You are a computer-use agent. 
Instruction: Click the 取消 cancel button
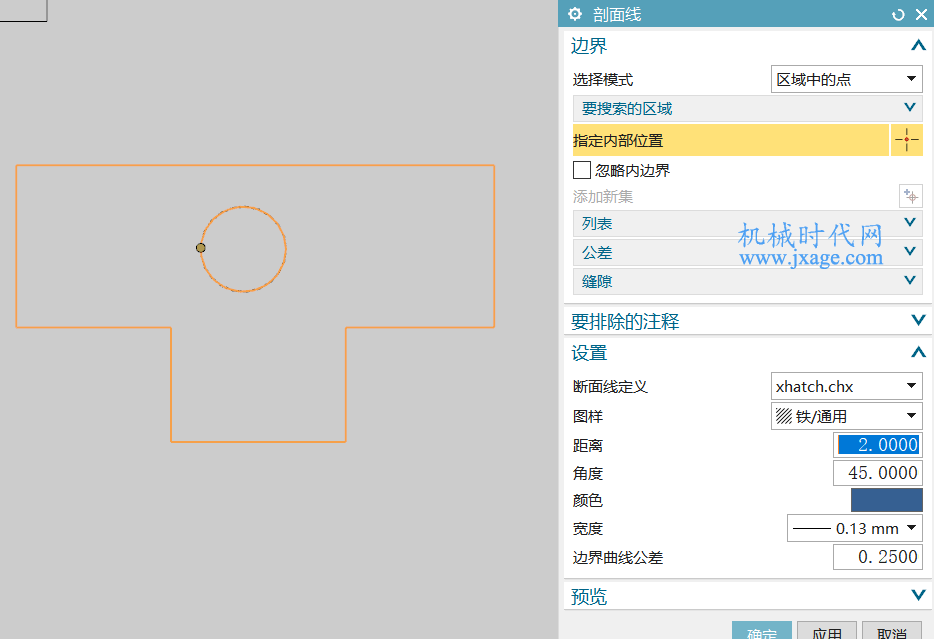[892, 631]
